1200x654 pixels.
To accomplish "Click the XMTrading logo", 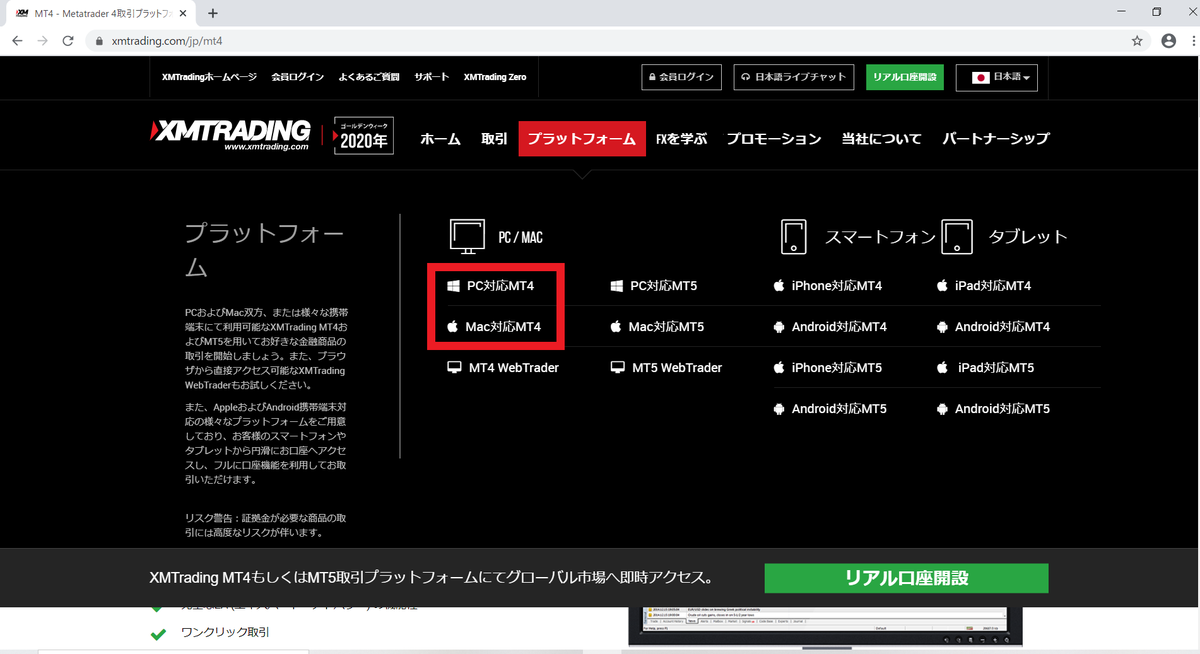I will (229, 135).
